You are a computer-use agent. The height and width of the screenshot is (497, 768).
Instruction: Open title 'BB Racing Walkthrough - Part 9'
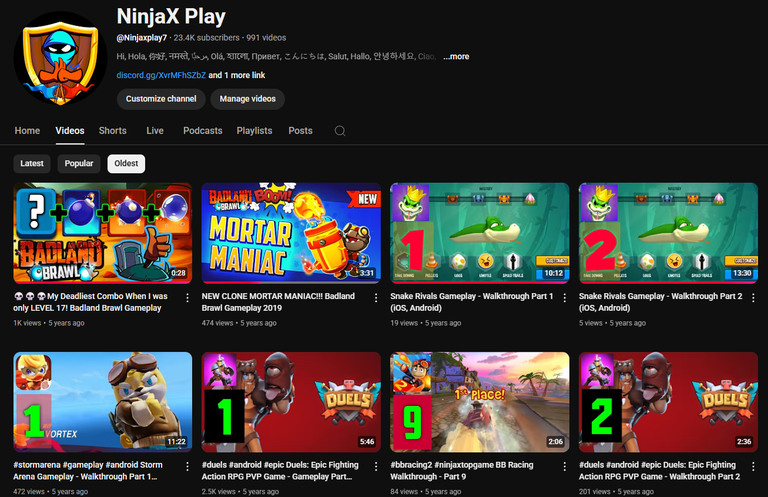click(x=462, y=471)
